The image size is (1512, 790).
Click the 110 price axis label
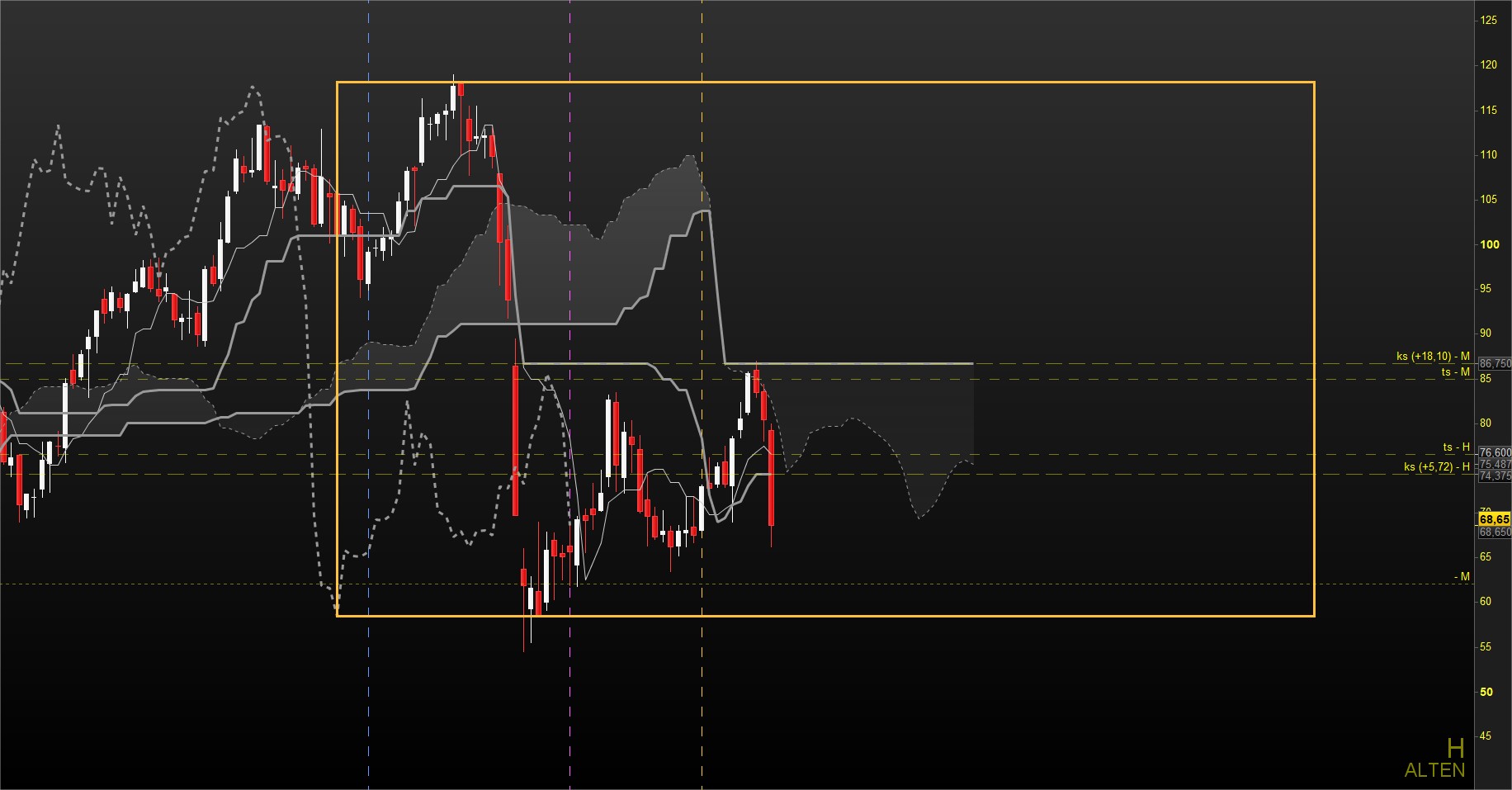point(1489,155)
